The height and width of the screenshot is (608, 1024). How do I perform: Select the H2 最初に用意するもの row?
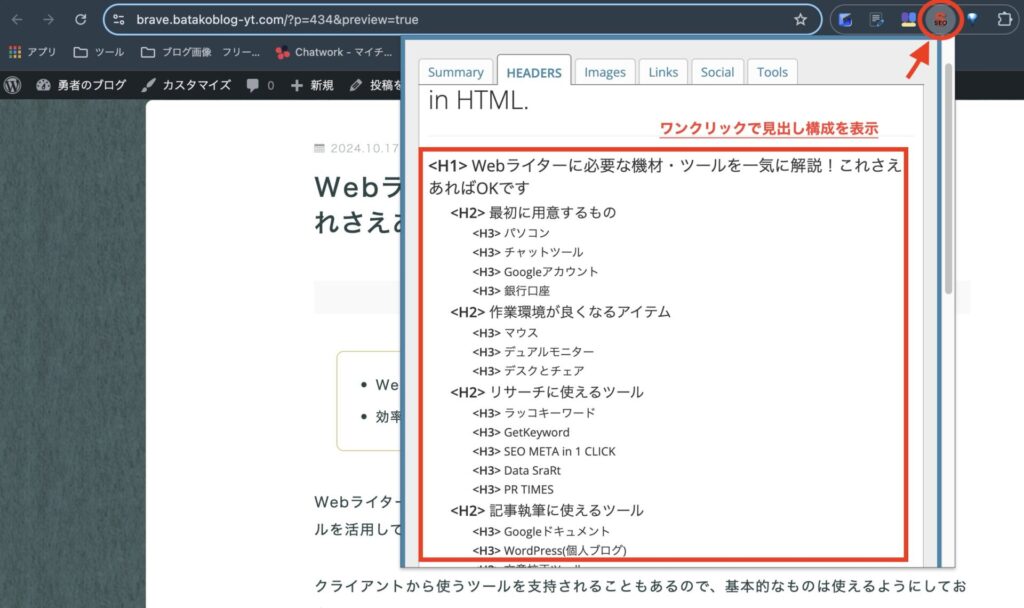[x=533, y=212]
